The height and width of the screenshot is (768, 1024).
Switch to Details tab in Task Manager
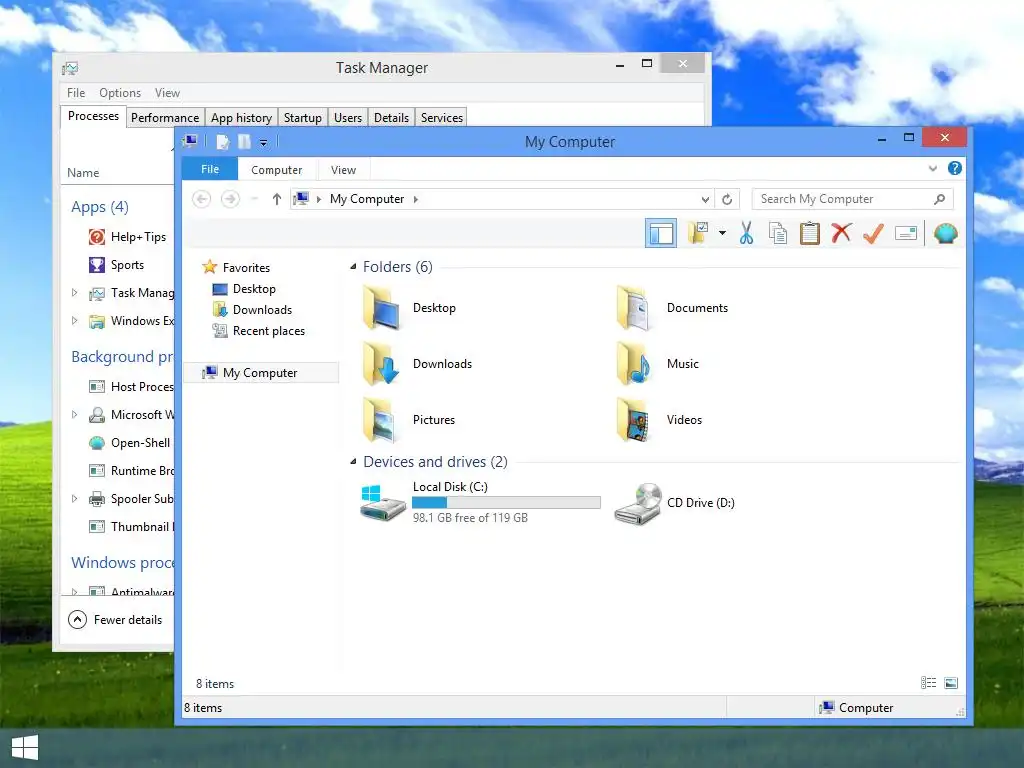(x=391, y=118)
